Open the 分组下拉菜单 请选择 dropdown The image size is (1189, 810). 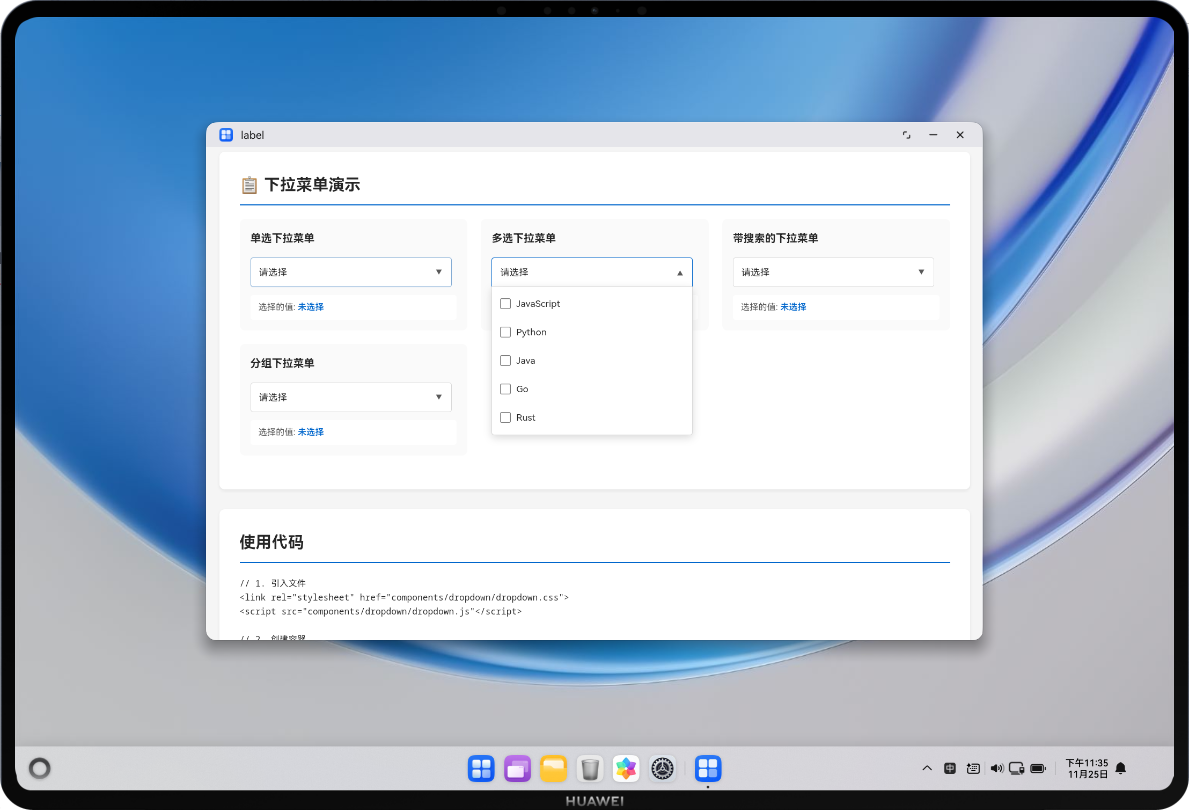point(350,396)
